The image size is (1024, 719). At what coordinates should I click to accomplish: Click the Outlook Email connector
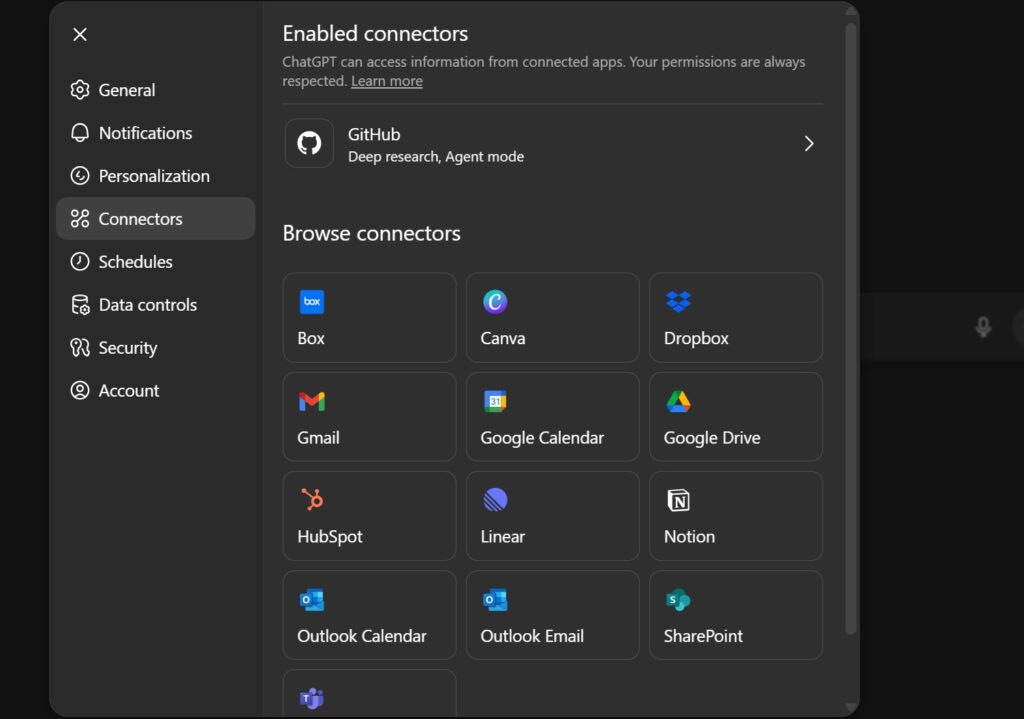click(552, 614)
